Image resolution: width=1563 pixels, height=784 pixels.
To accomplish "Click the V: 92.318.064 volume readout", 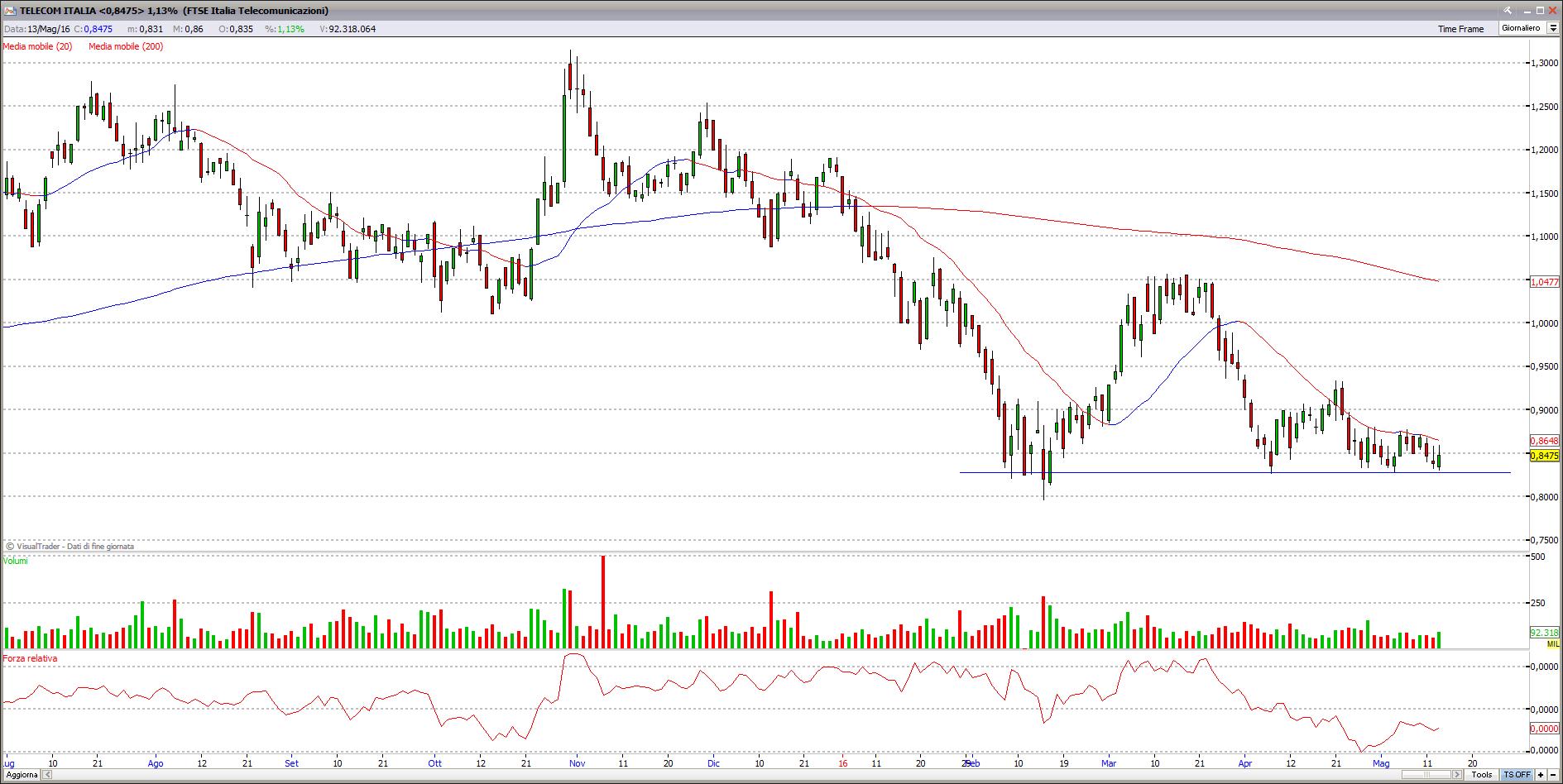I will 348,29.
